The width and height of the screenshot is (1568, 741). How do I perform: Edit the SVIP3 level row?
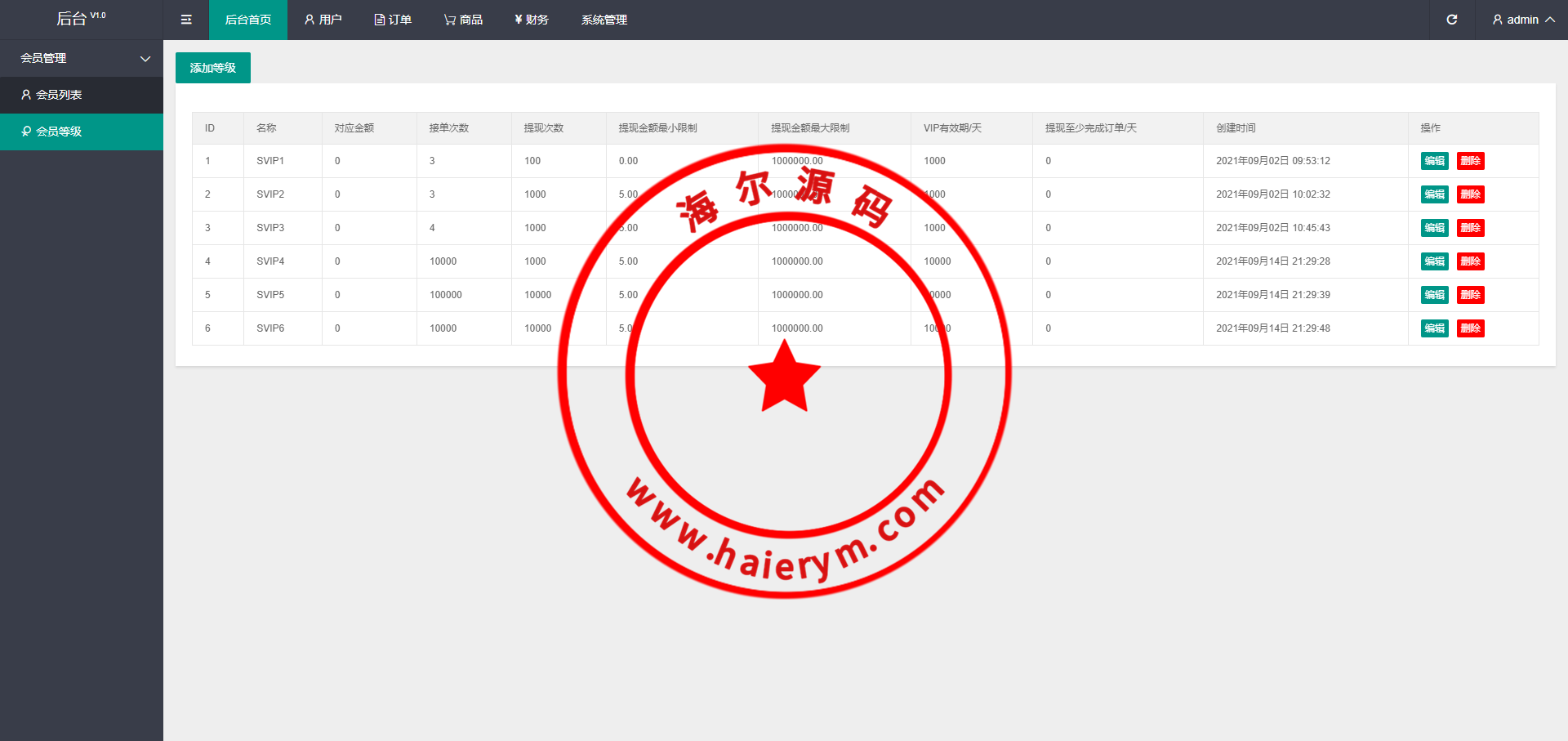click(1434, 228)
